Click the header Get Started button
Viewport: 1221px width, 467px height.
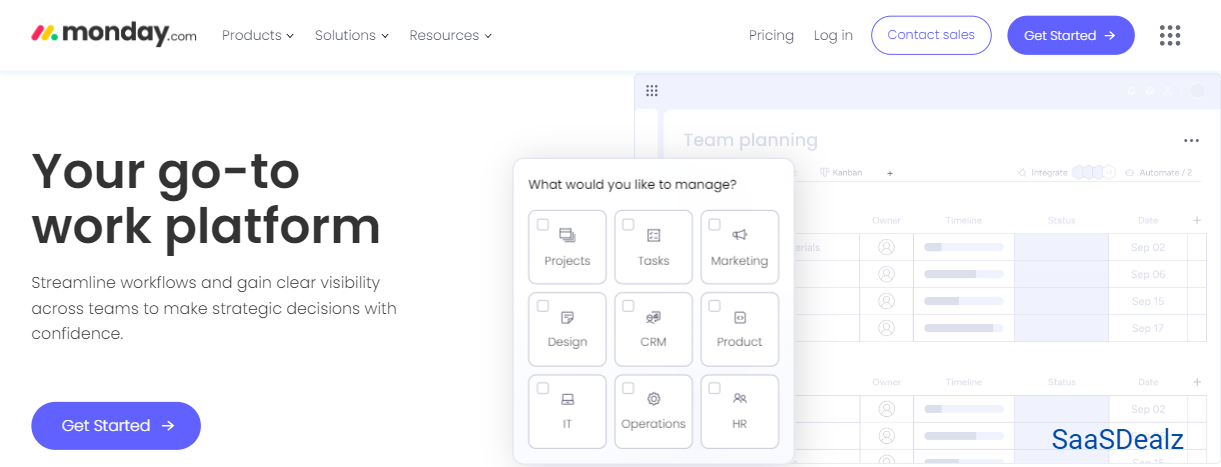tap(1070, 35)
